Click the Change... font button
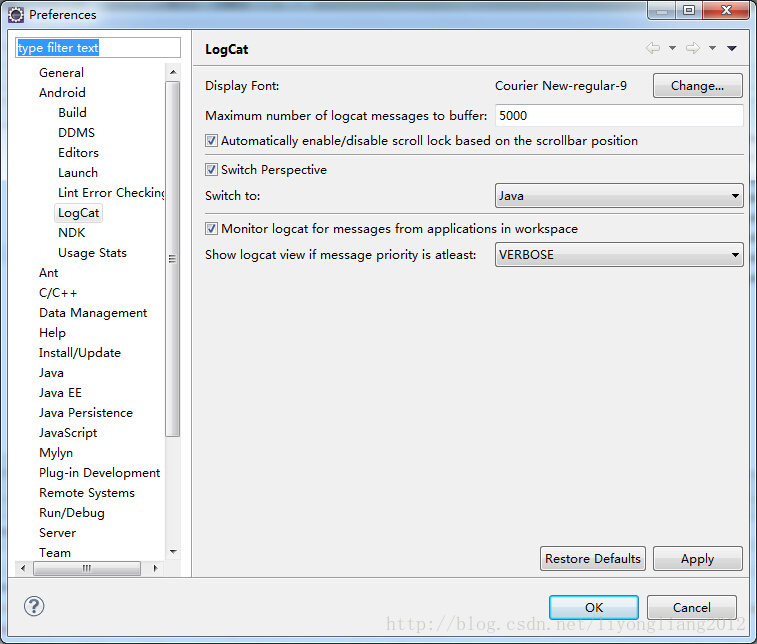 point(697,86)
